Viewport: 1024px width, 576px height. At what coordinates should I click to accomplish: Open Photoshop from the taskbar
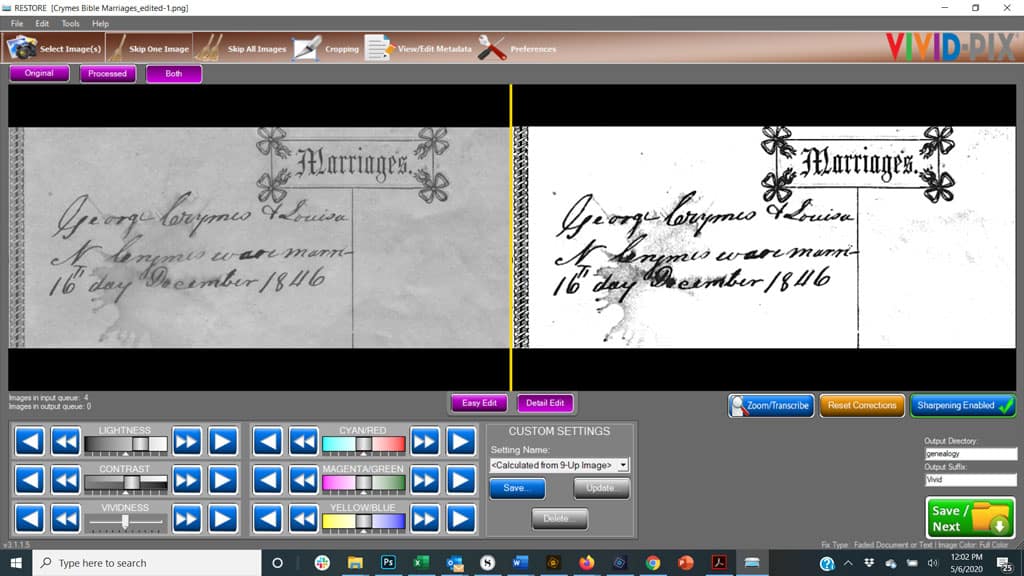(388, 562)
